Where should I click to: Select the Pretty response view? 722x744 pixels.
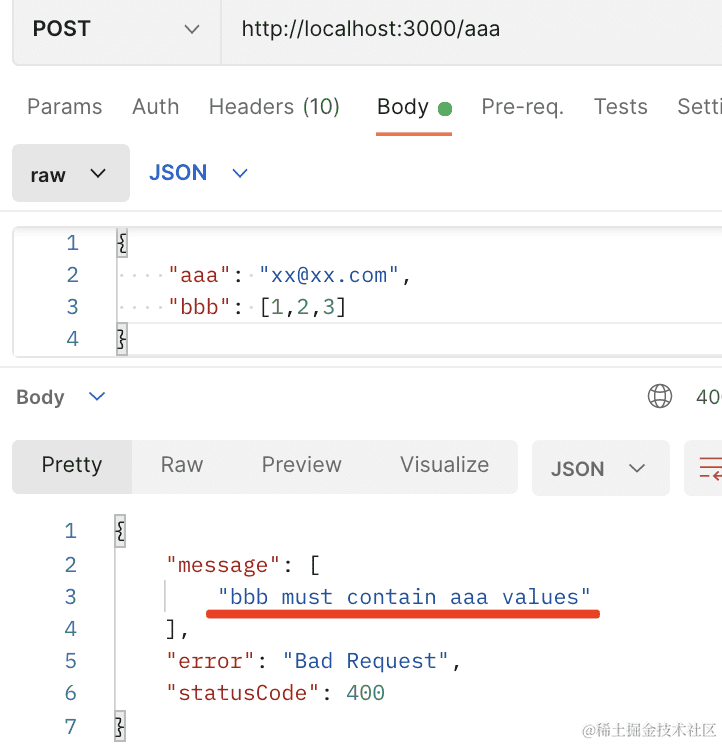coord(71,465)
